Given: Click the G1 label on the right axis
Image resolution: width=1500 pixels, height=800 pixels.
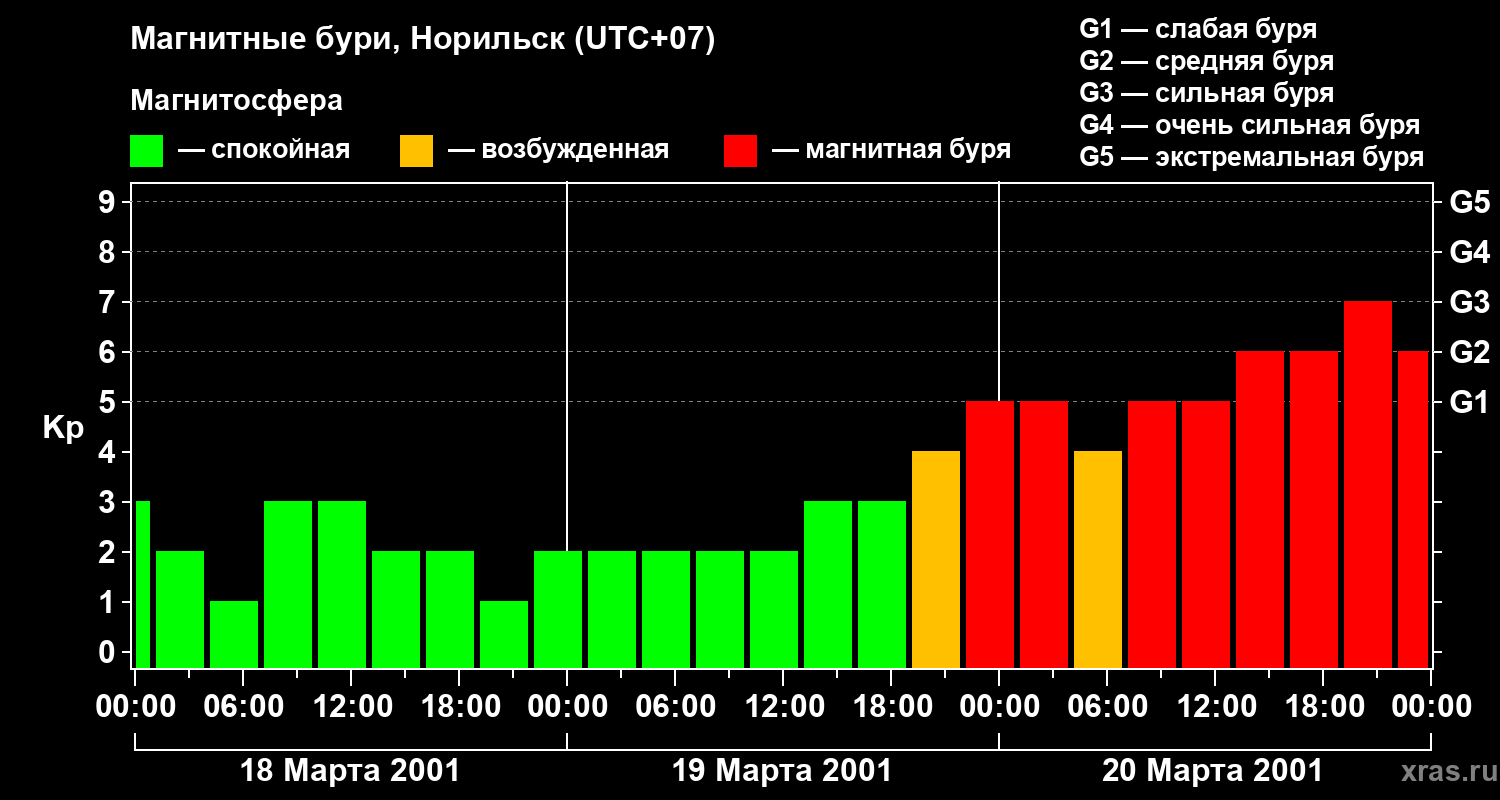Looking at the screenshot, I should [x=1469, y=402].
